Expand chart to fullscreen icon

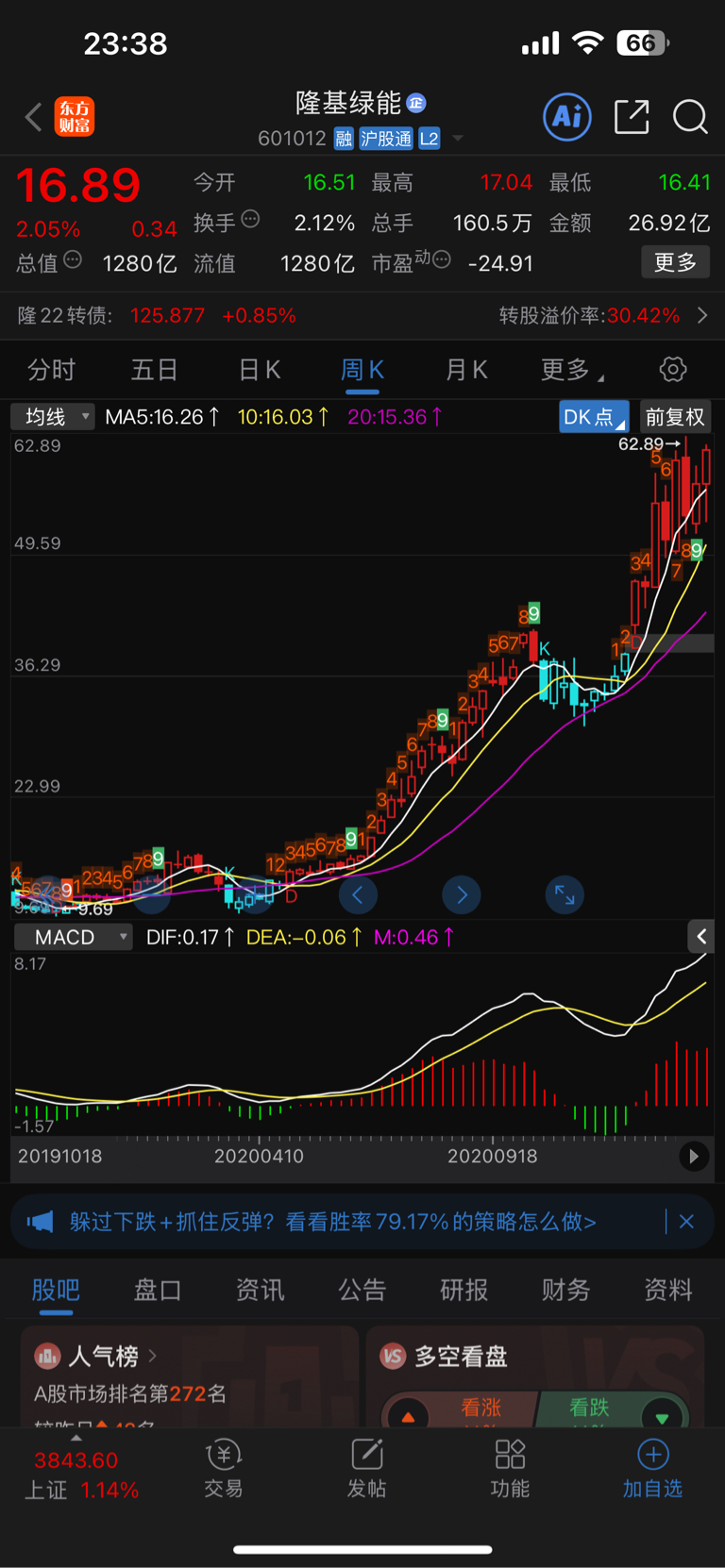(x=565, y=894)
